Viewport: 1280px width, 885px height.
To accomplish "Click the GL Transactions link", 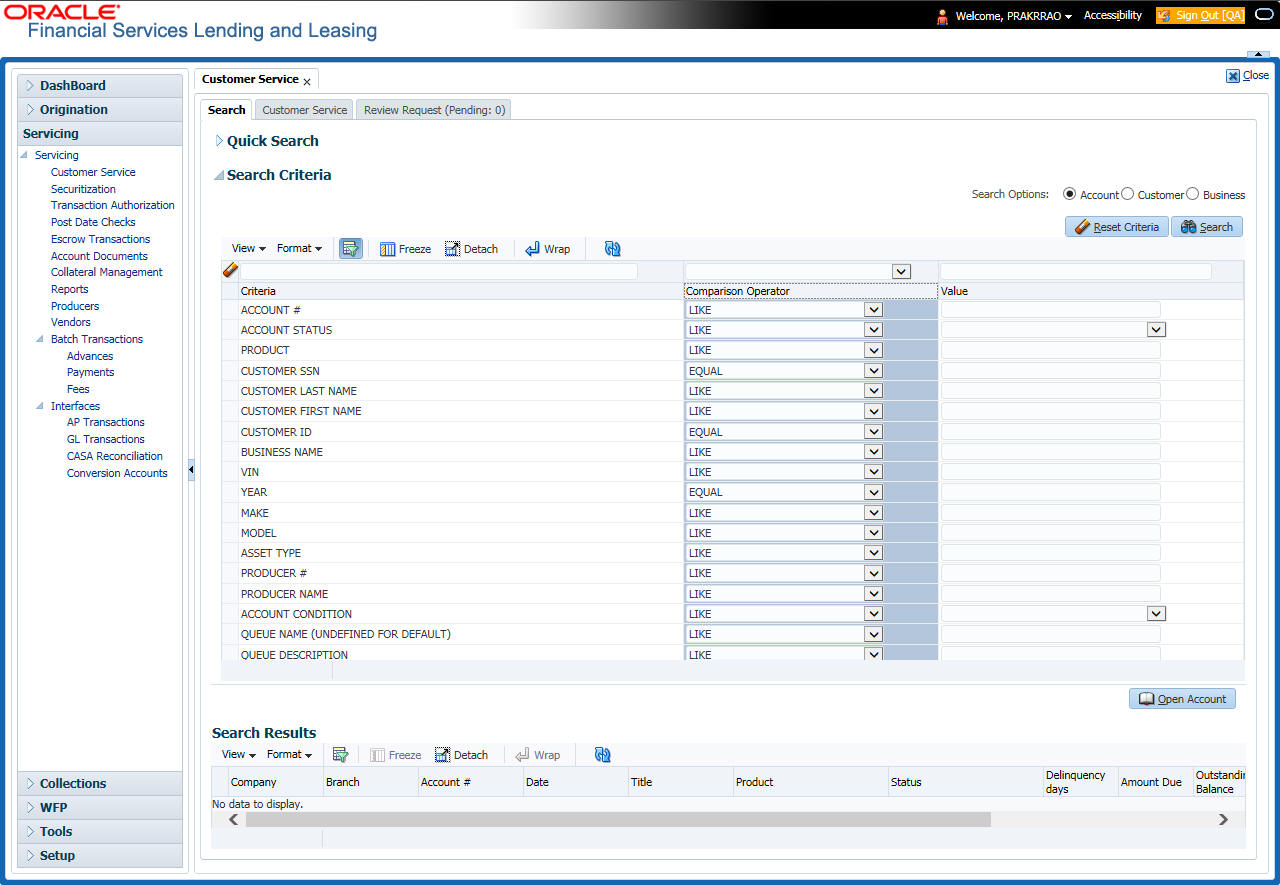I will [x=106, y=439].
